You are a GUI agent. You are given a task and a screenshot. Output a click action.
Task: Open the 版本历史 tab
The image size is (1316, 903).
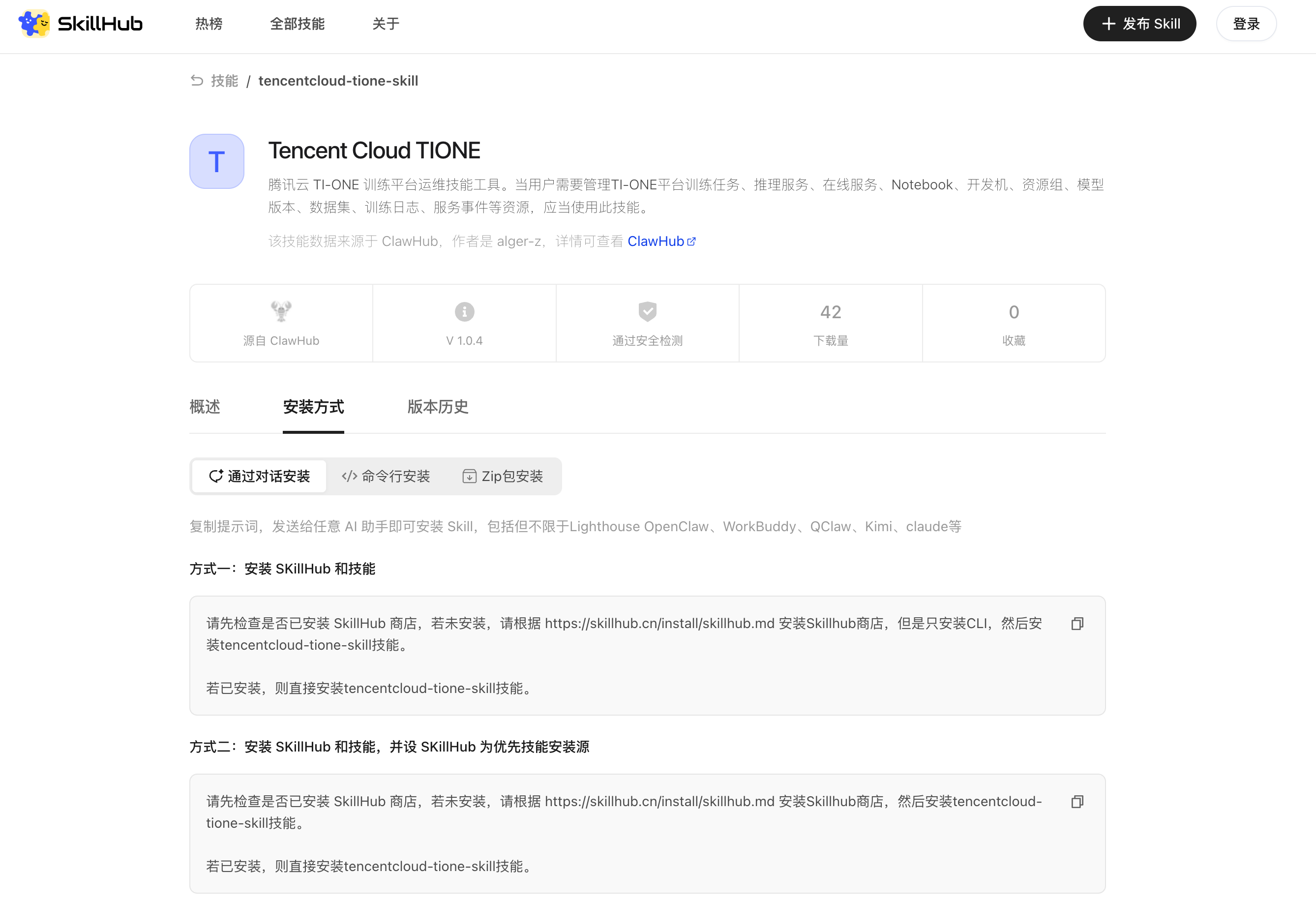point(438,407)
